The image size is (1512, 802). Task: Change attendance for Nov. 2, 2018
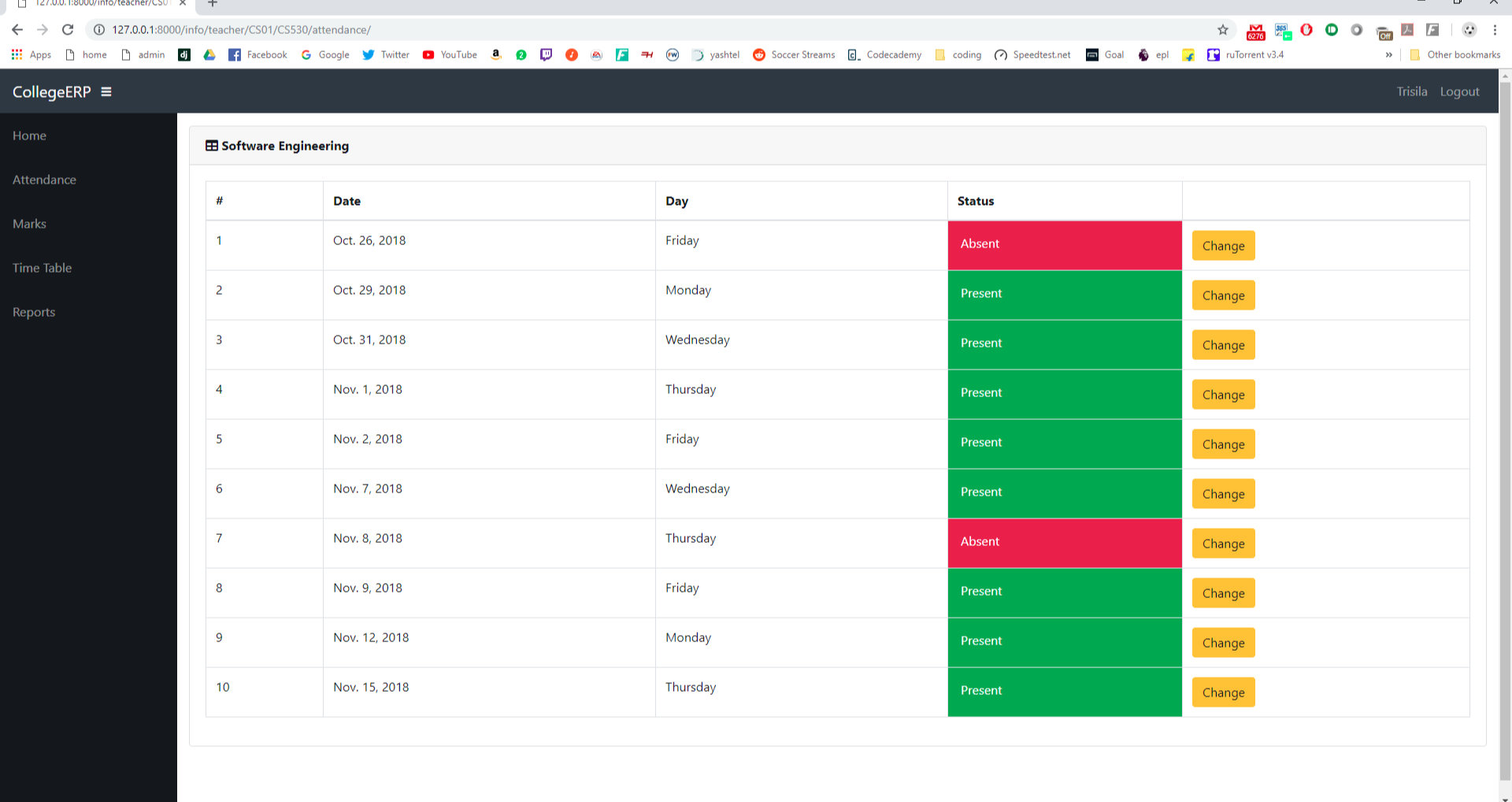coord(1223,444)
